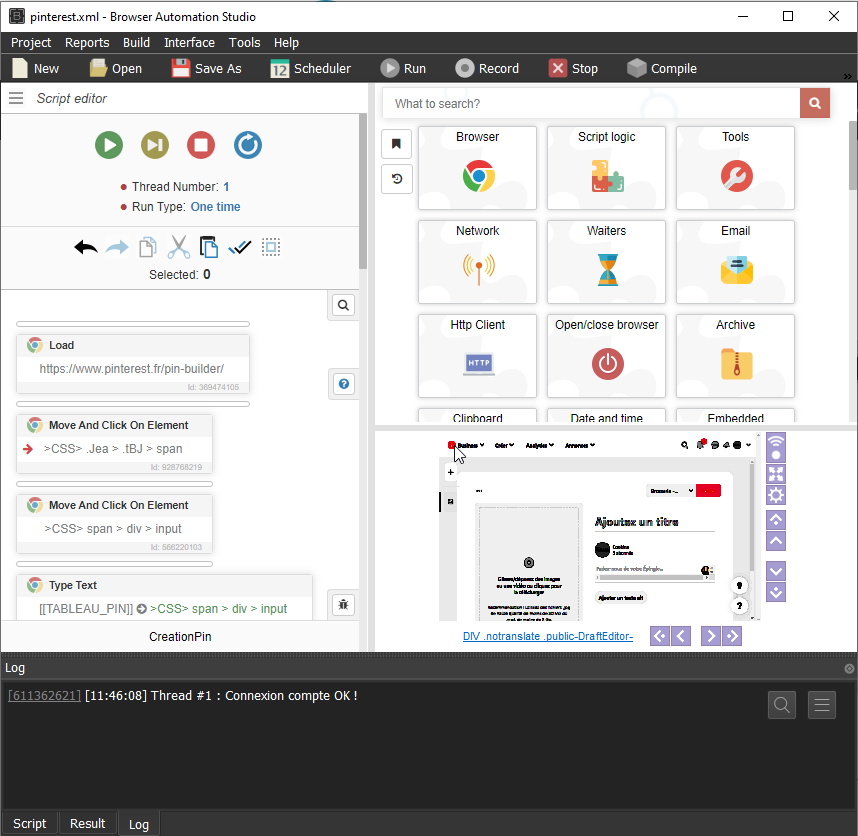Click the Redo arrow icon
This screenshot has height=836, width=858.
click(x=117, y=248)
